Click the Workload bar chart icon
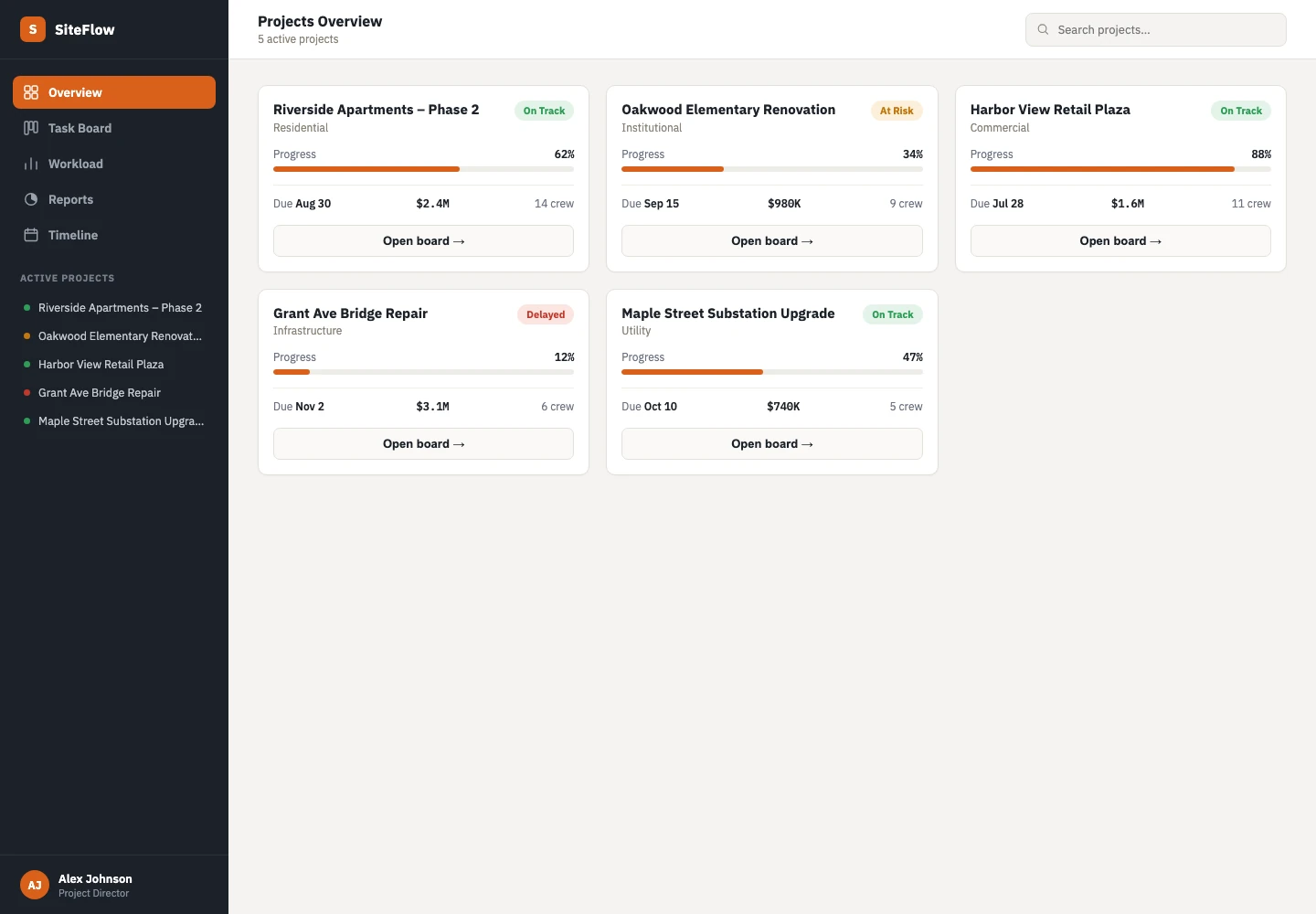This screenshot has height=914, width=1316. [31, 164]
